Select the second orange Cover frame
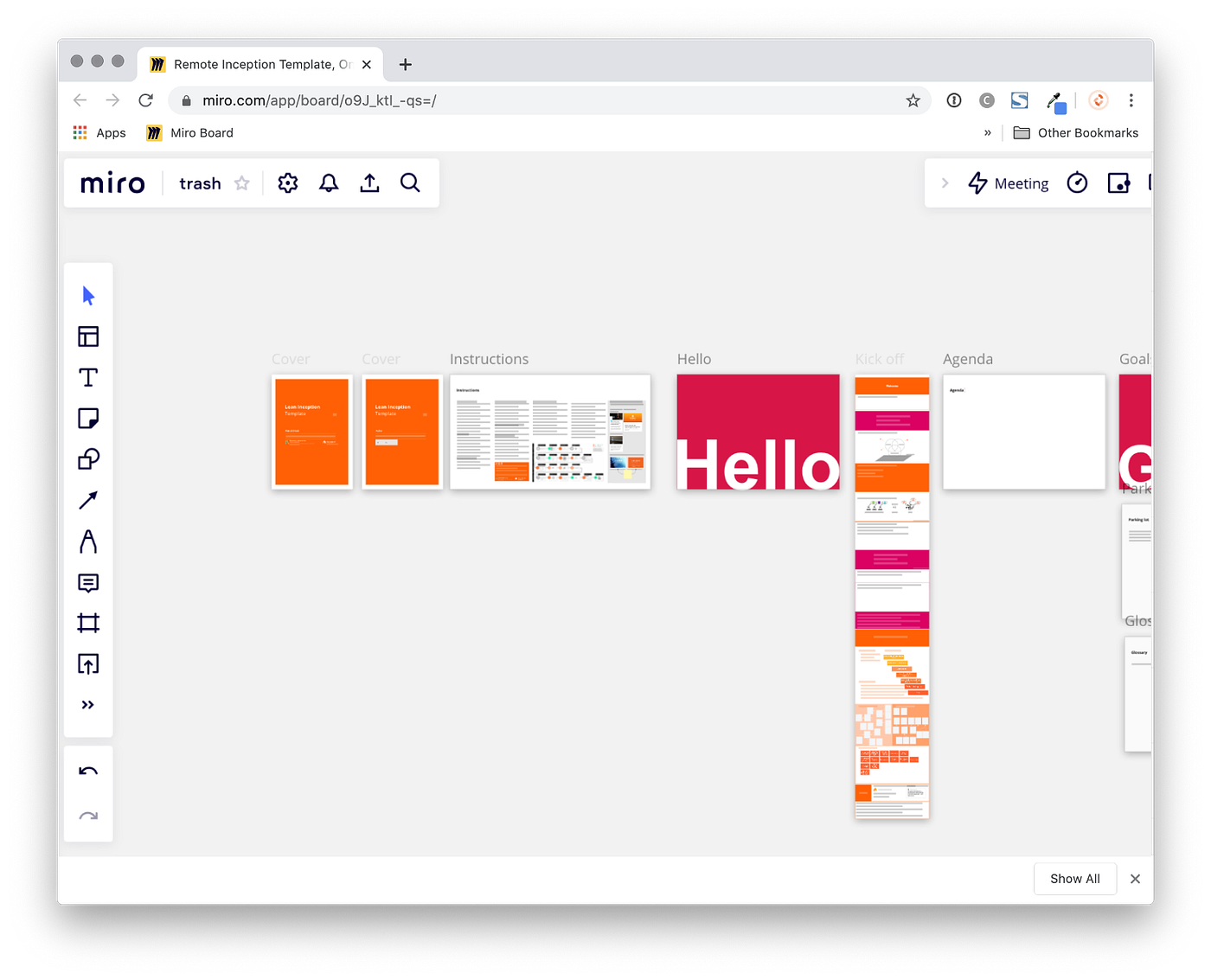1211x980 pixels. coord(402,432)
